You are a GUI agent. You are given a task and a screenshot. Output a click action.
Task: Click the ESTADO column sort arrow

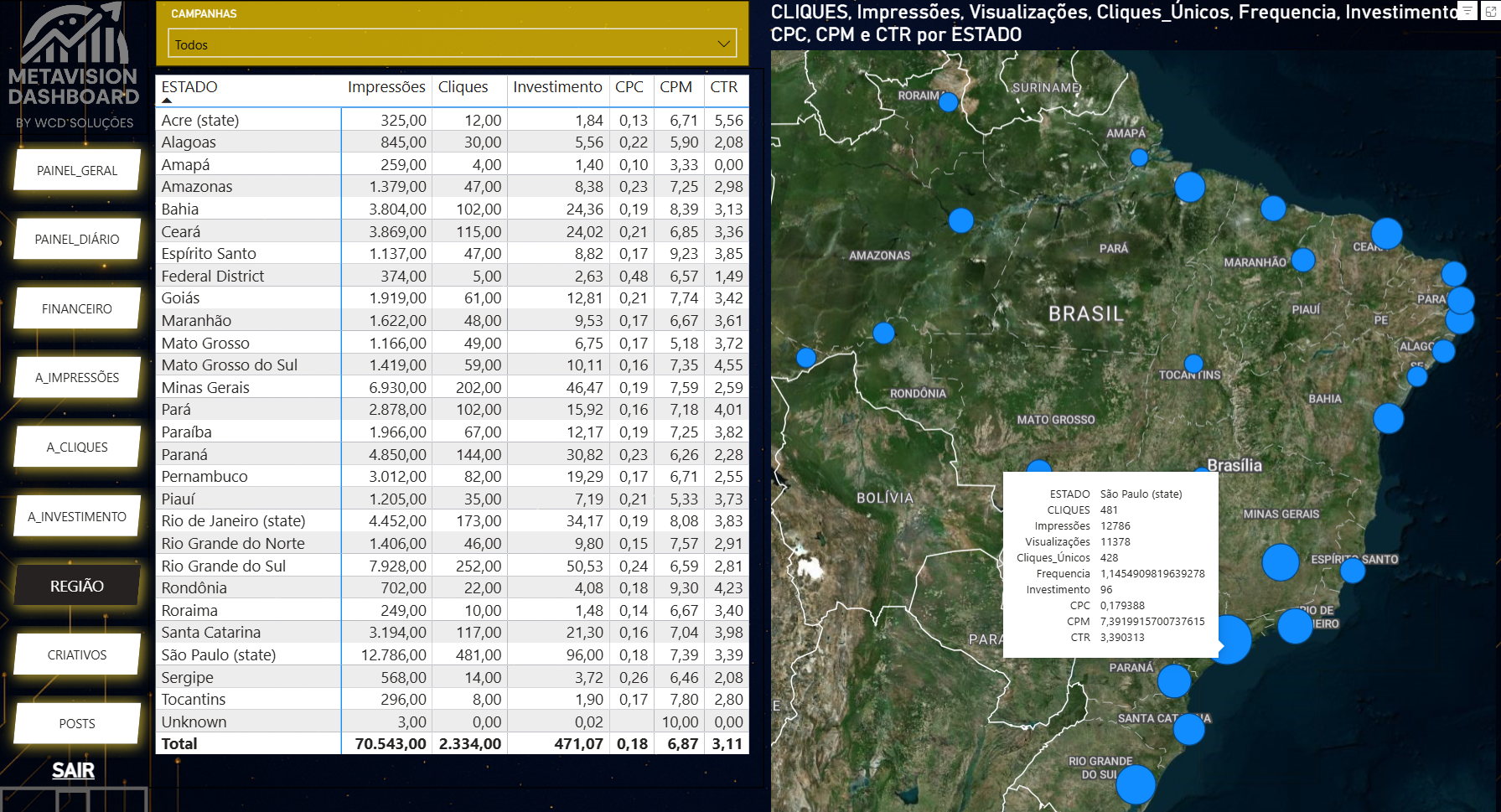pos(167,101)
